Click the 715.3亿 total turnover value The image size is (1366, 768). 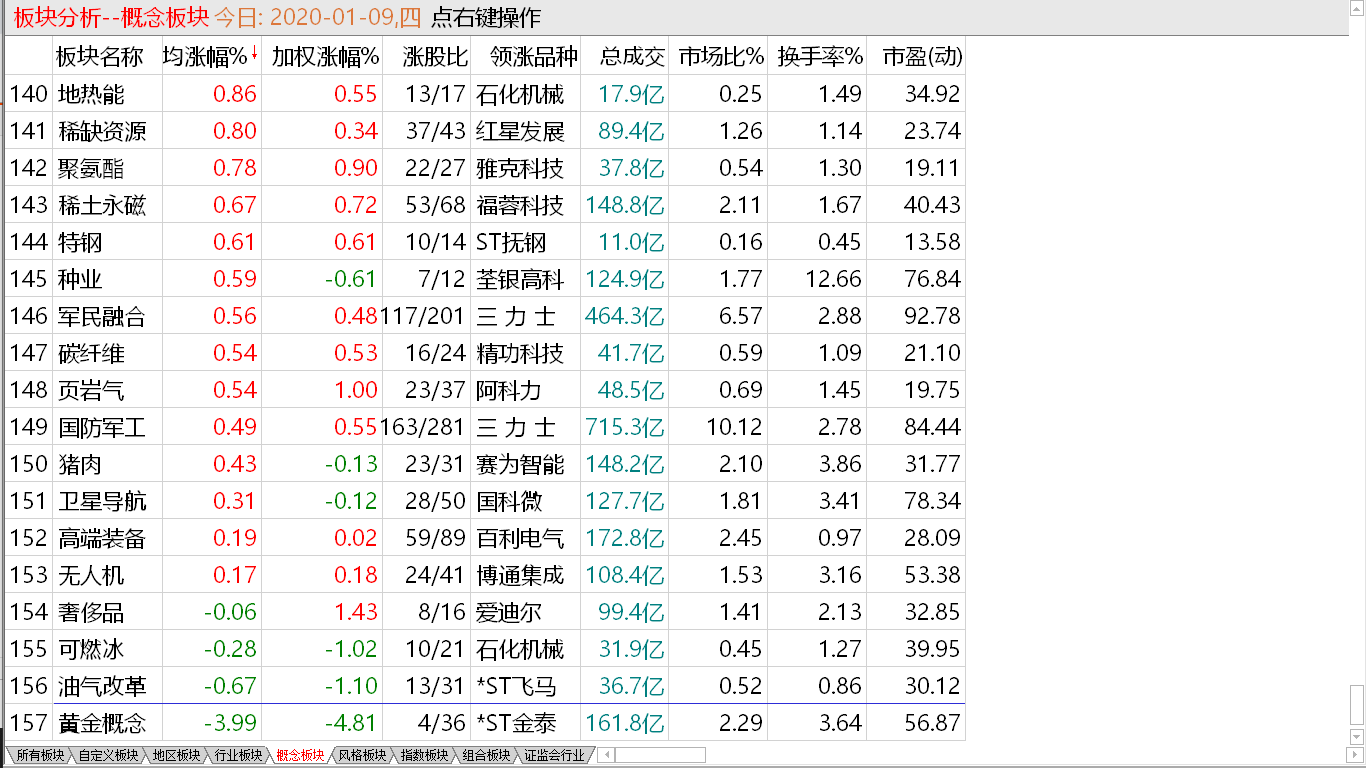pos(625,427)
